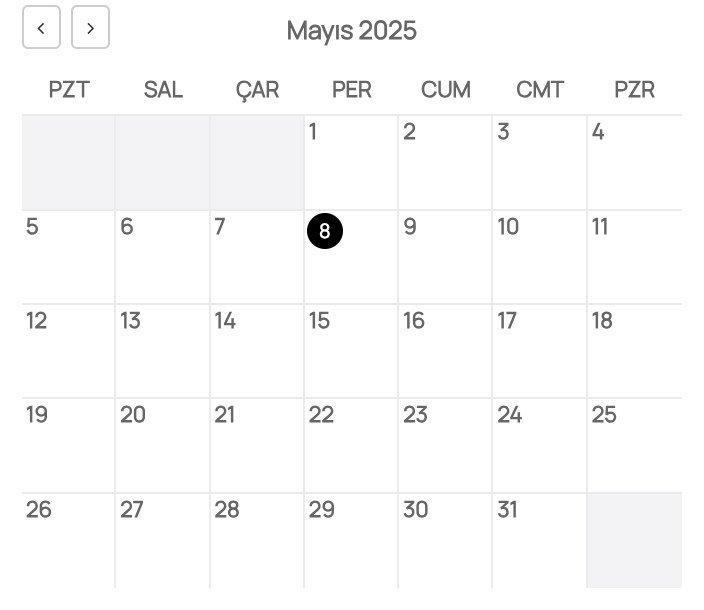The height and width of the screenshot is (610, 704).
Task: Select May 1 on the calendar
Action: click(350, 162)
